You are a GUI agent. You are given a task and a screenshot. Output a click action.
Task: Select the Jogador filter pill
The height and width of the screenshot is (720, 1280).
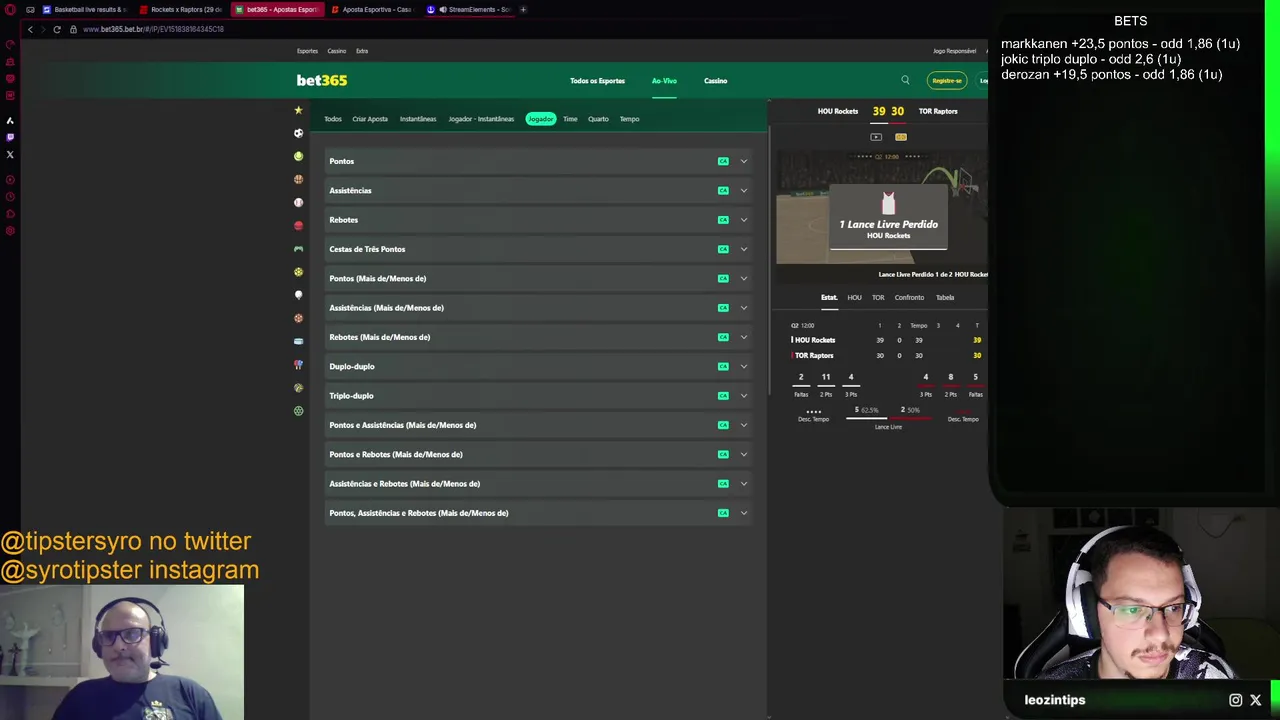tap(541, 119)
